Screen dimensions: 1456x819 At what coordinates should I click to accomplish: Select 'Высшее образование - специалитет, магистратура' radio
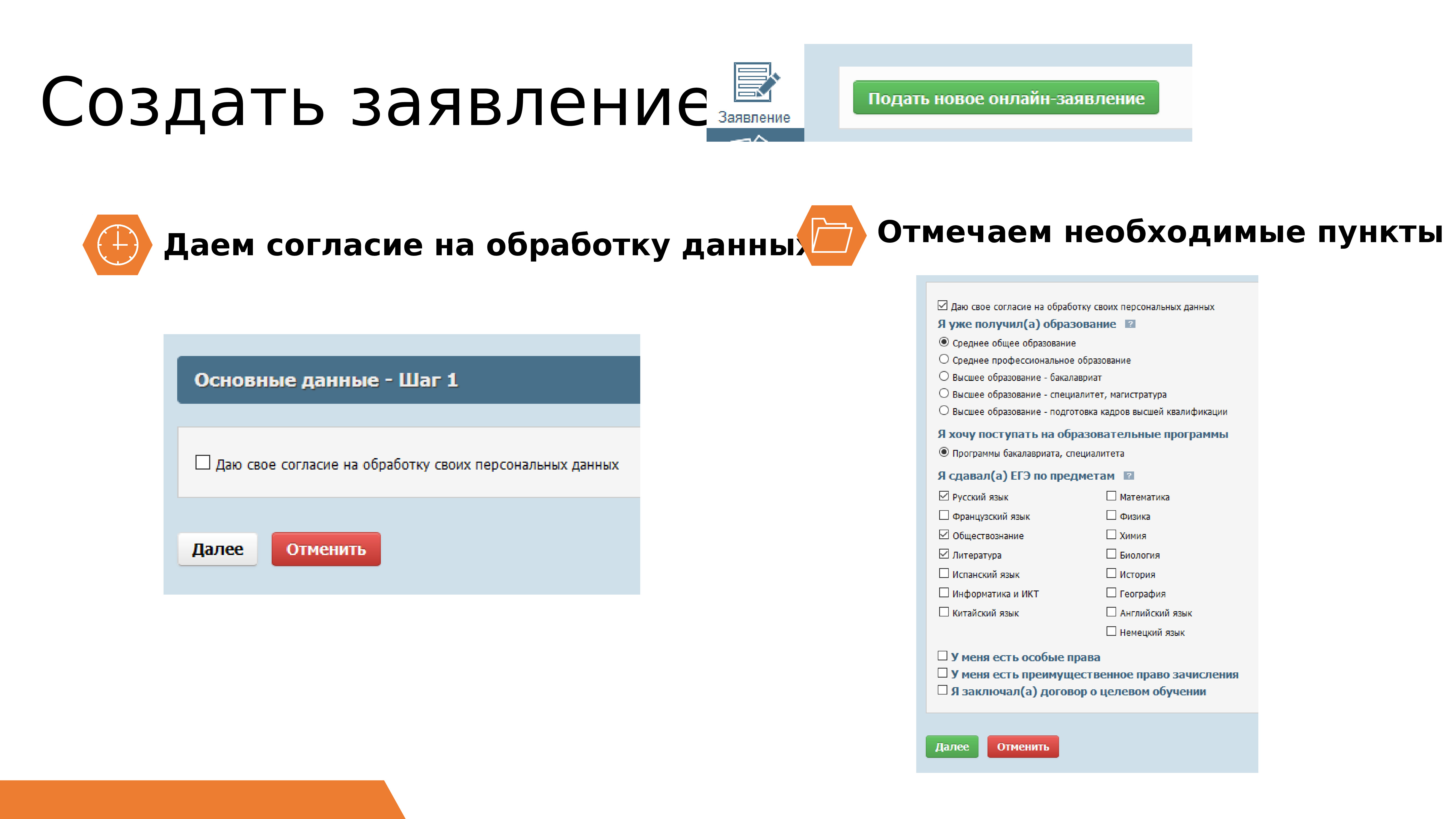pyautogui.click(x=944, y=393)
